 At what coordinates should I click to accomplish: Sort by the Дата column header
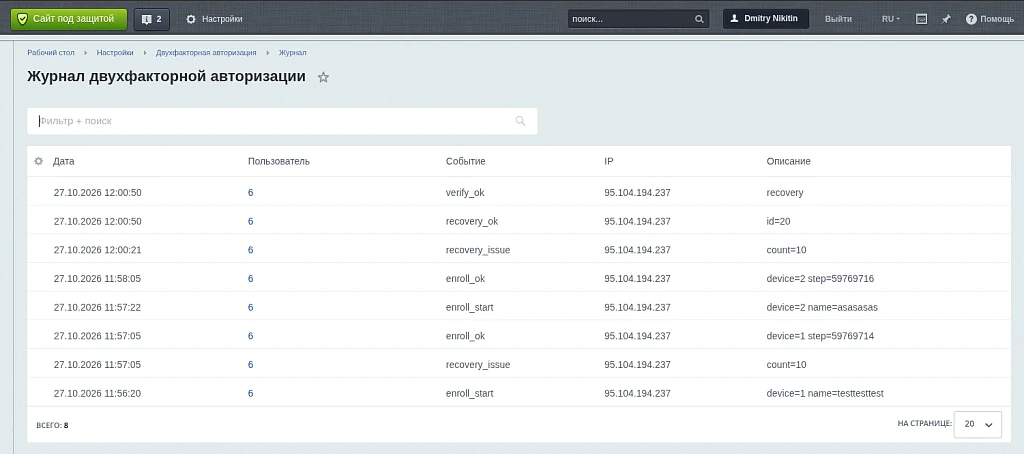click(x=64, y=161)
